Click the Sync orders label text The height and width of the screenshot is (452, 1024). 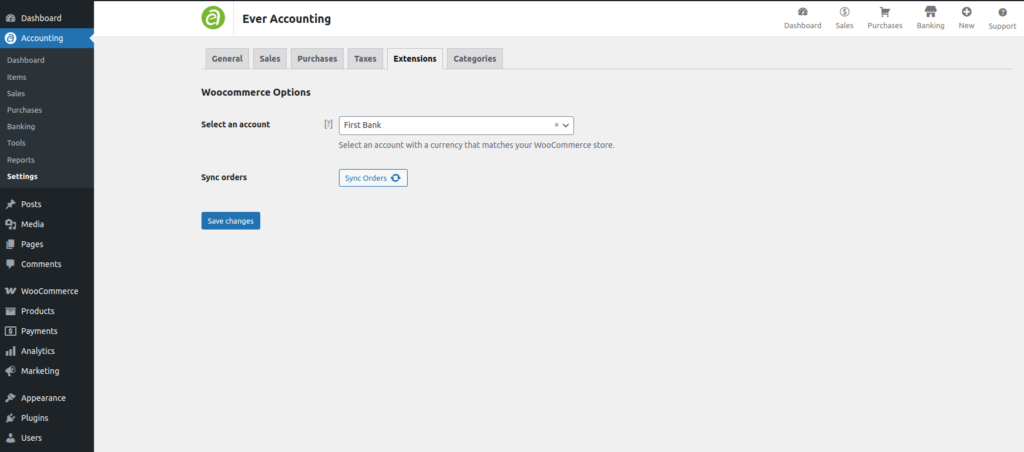click(x=224, y=177)
